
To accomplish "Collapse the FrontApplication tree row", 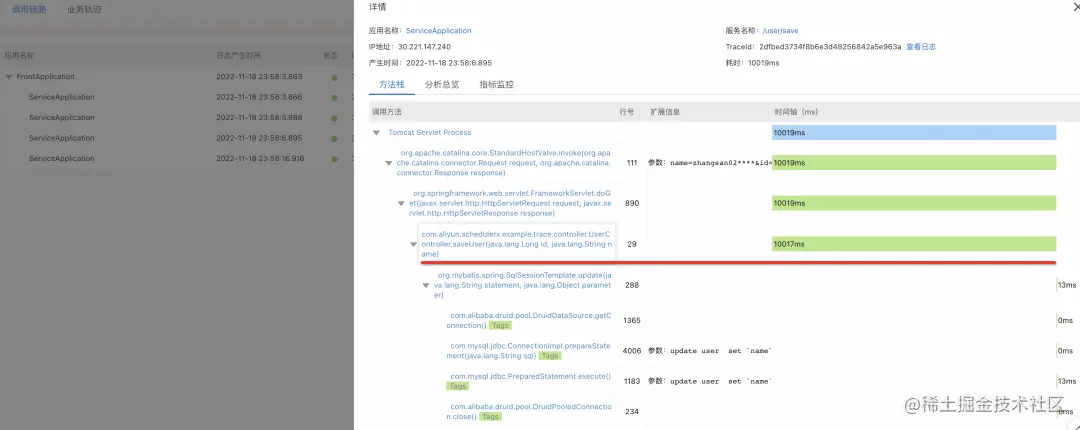I will pyautogui.click(x=9, y=76).
